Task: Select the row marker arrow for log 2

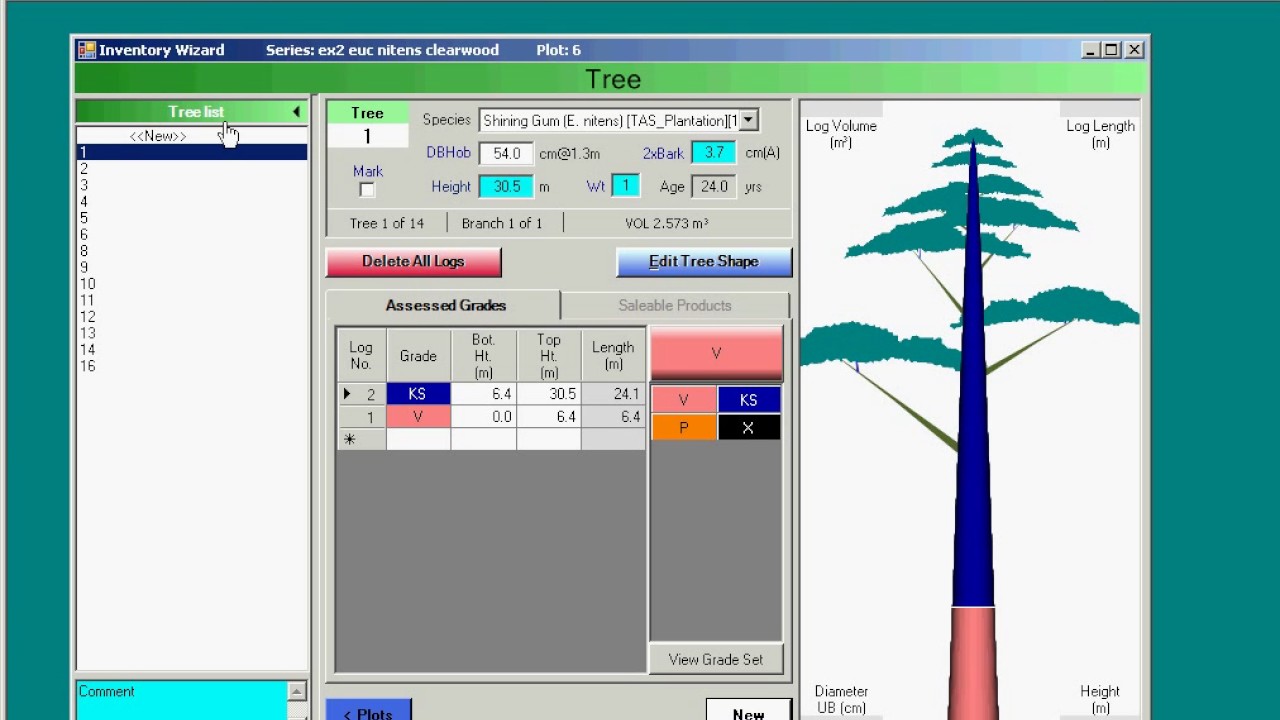Action: pos(347,394)
